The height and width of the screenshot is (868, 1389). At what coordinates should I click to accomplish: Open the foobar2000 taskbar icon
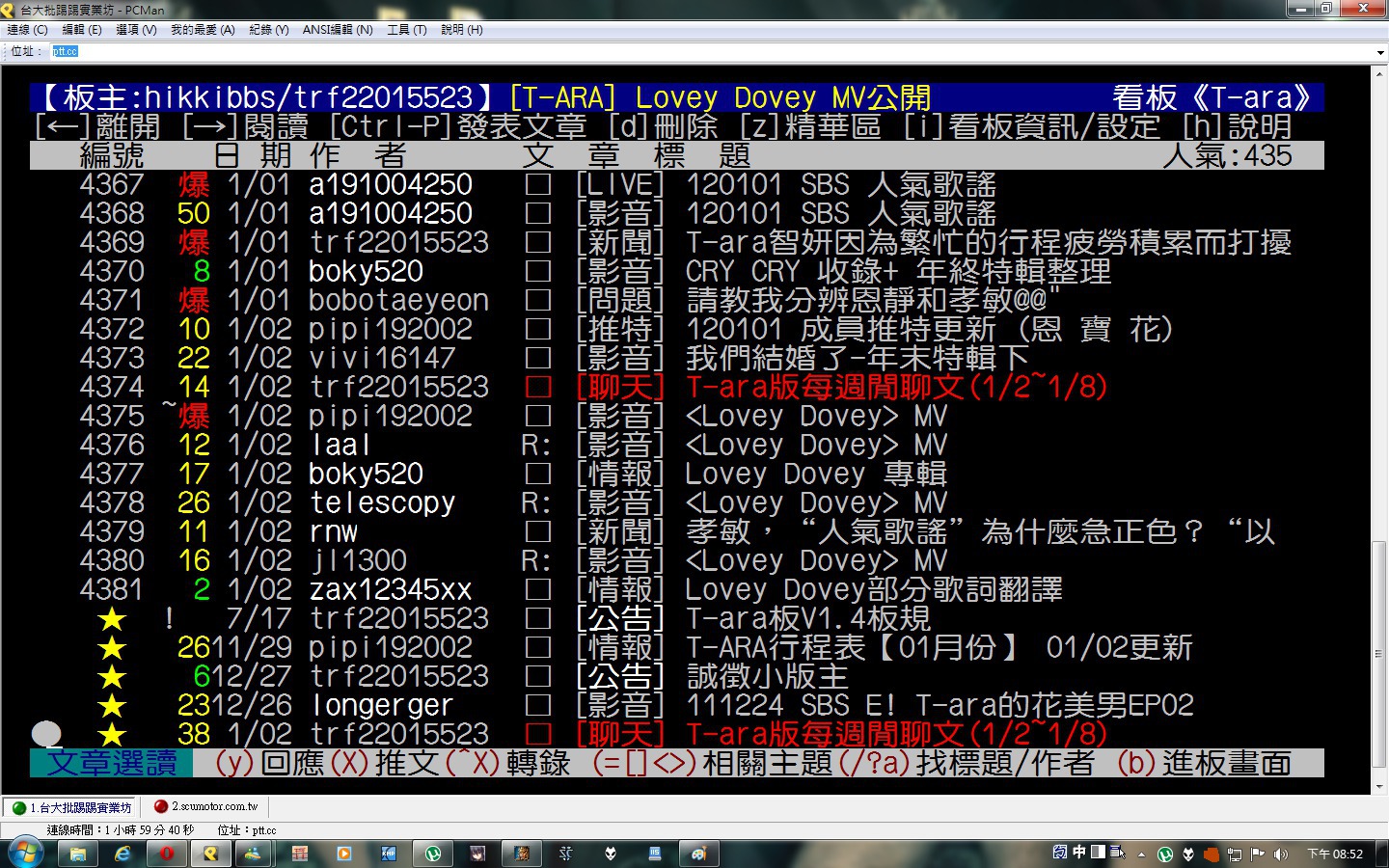[611, 854]
